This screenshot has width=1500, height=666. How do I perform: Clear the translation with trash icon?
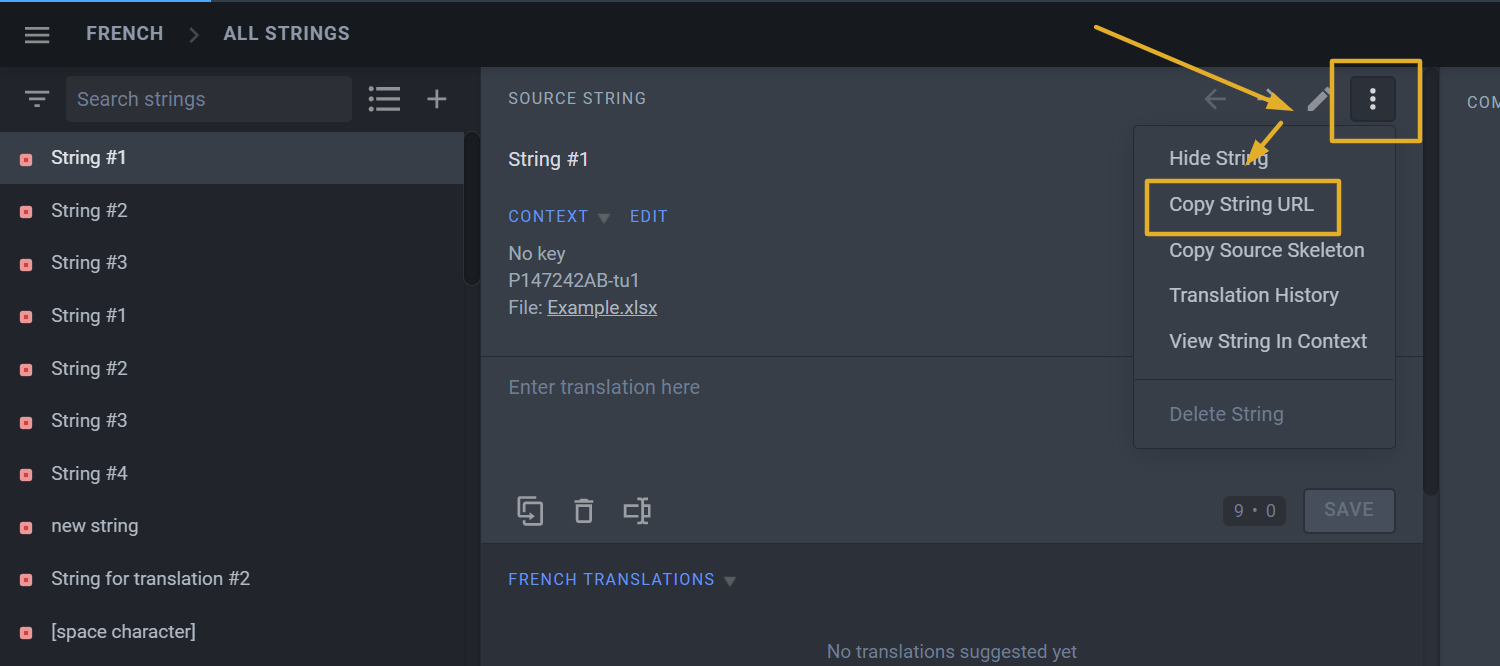pyautogui.click(x=584, y=511)
